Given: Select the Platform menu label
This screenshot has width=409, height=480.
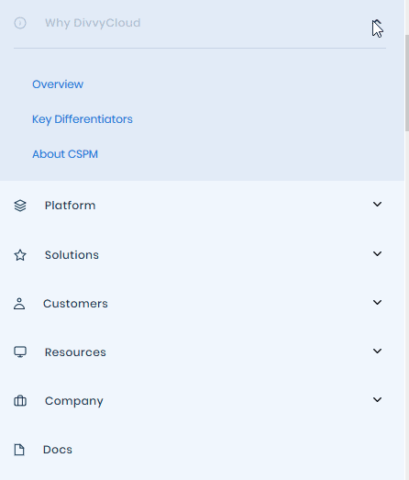Looking at the screenshot, I should (x=70, y=205).
